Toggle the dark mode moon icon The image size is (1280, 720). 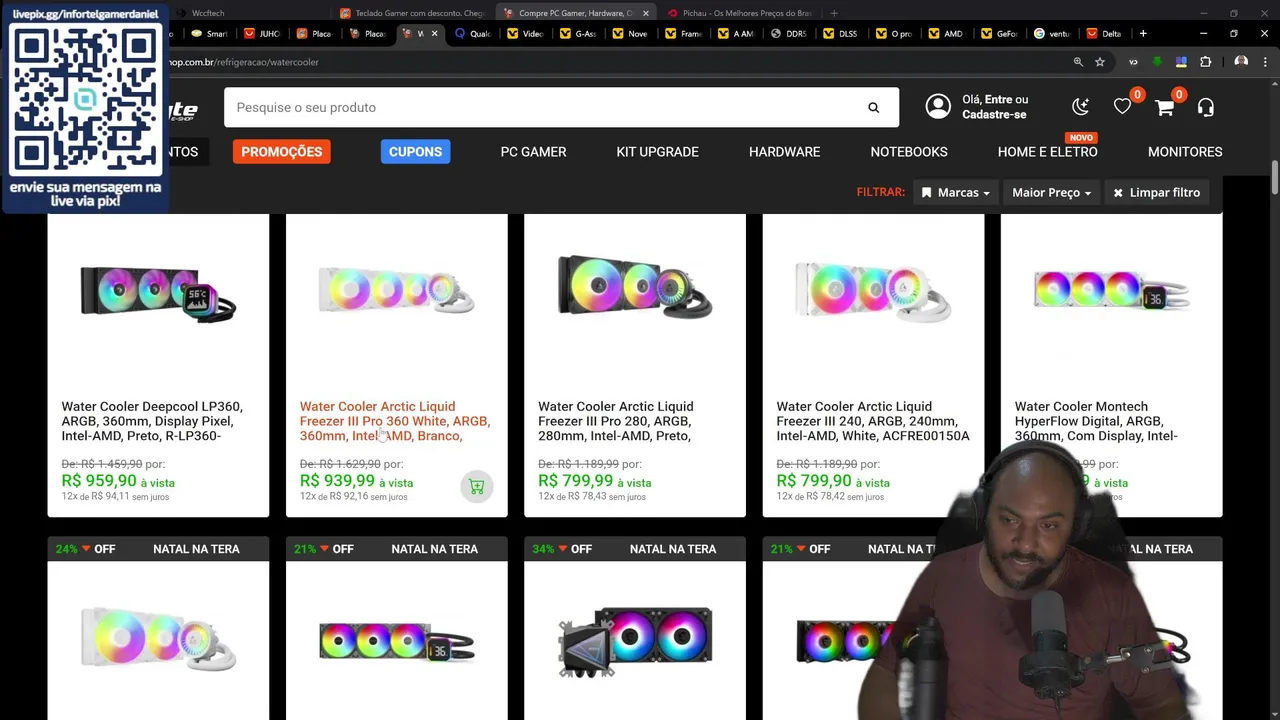[x=1080, y=107]
